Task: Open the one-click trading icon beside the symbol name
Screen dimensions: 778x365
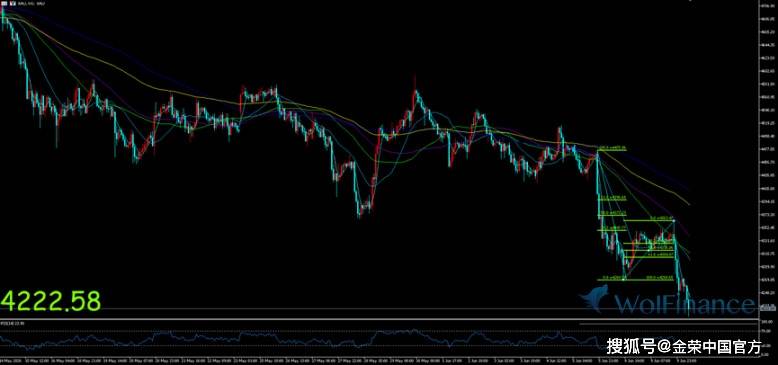Action: pyautogui.click(x=12, y=3)
